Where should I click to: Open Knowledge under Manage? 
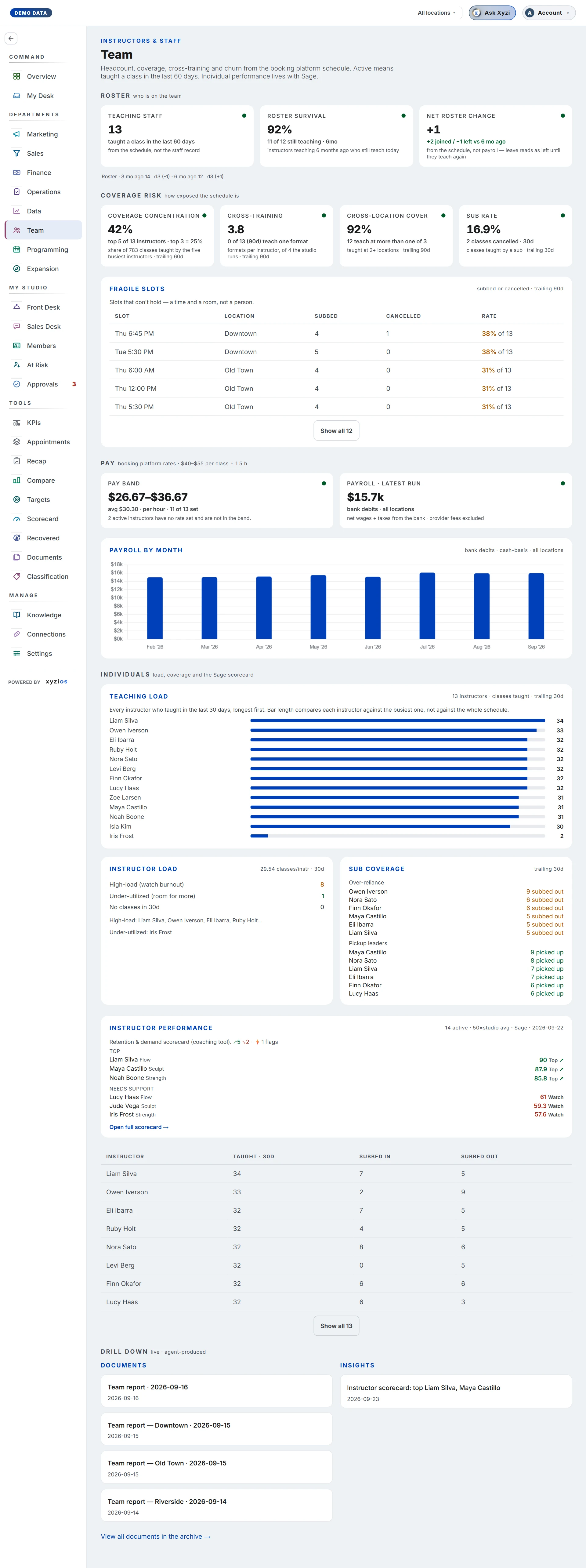pos(43,615)
